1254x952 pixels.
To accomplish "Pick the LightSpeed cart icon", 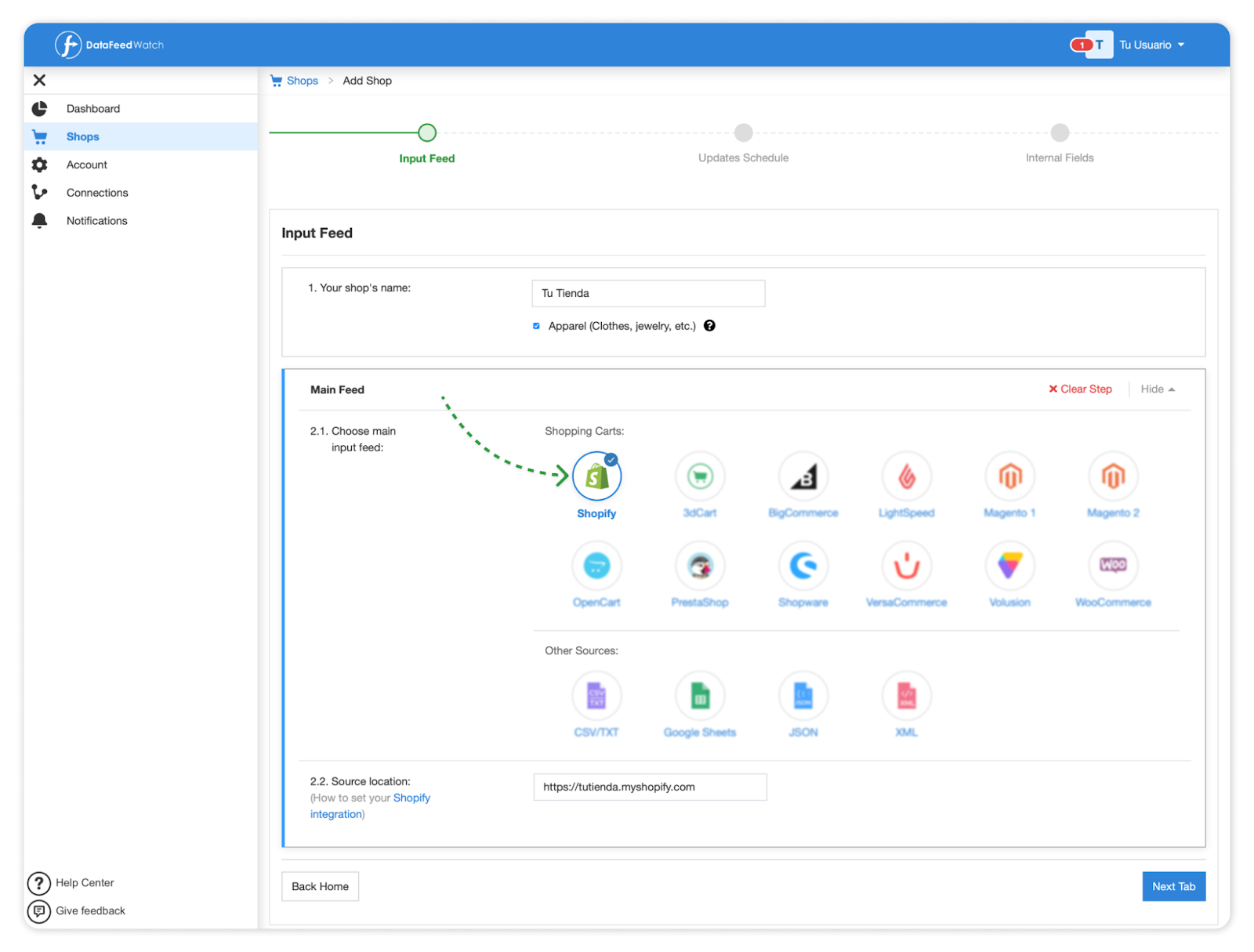I will click(907, 476).
